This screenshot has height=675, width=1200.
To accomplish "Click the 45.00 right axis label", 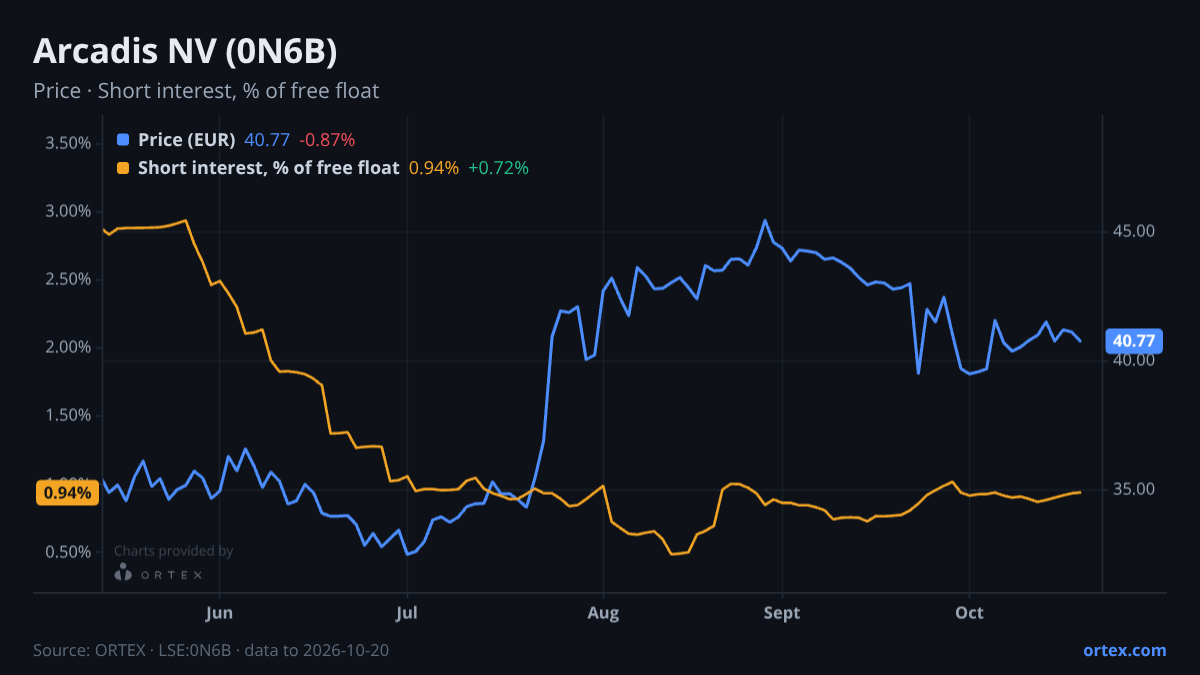I will (x=1134, y=231).
